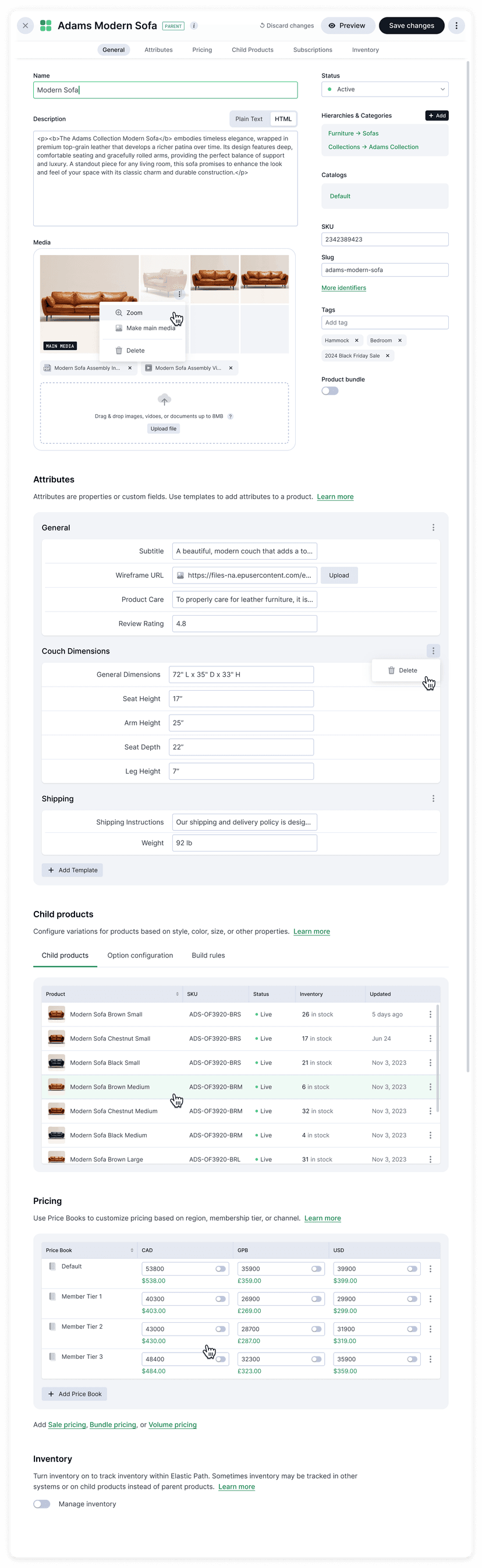Toggle the Manage inventory switch
The image size is (482, 1568).
click(42, 1505)
